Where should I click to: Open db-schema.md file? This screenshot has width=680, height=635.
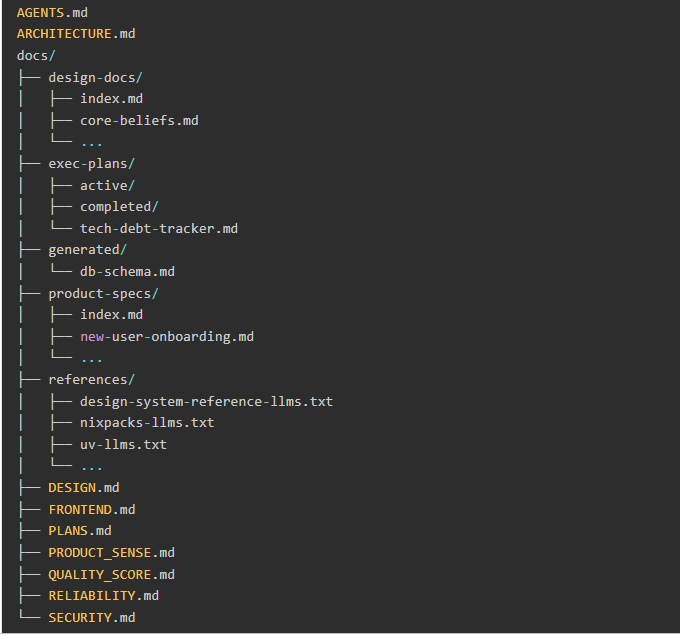[x=128, y=271]
